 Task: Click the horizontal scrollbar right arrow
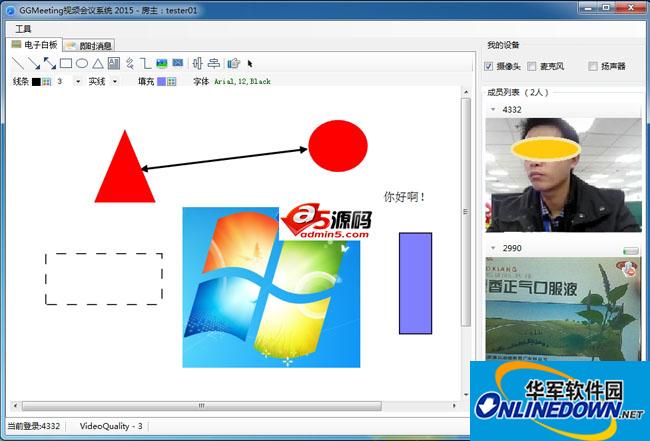coord(454,406)
